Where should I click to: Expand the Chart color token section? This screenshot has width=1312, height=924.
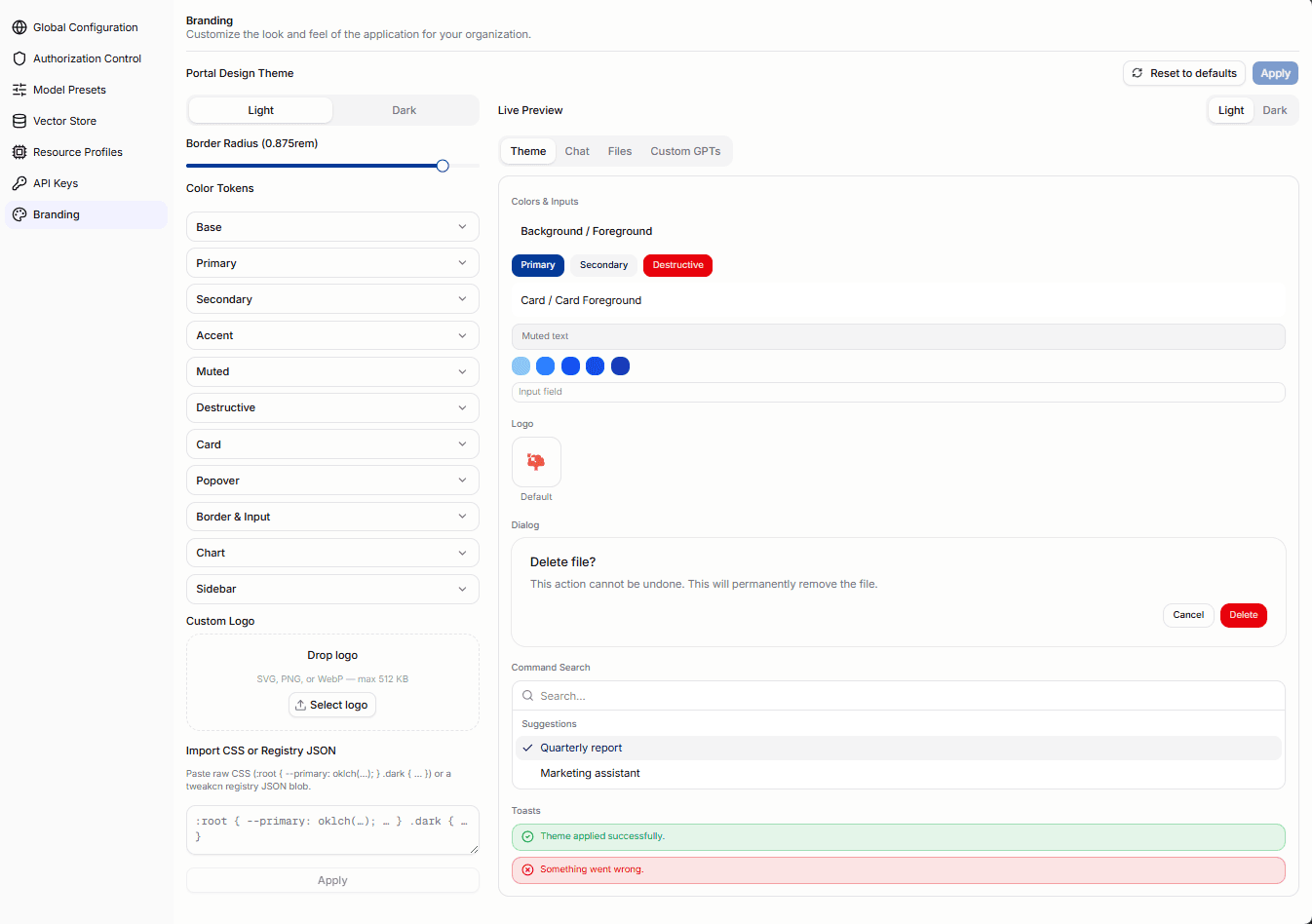[x=332, y=553]
